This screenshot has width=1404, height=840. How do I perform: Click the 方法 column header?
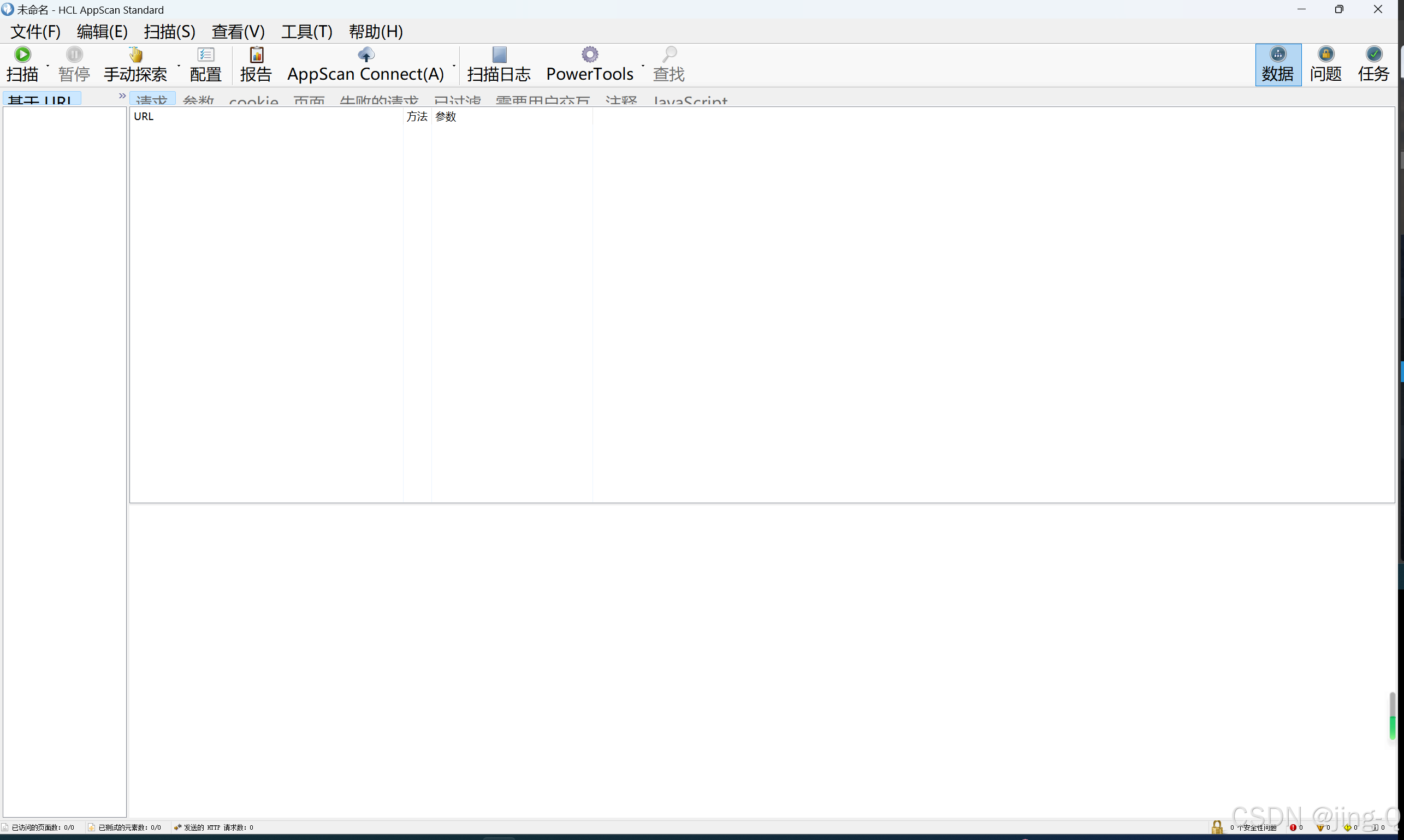pos(417,117)
